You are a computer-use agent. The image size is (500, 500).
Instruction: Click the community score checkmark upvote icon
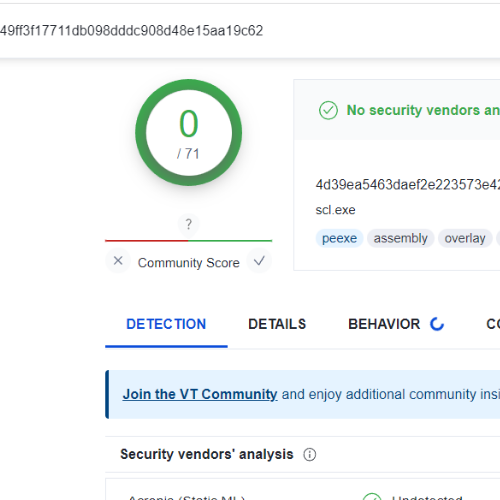click(259, 261)
